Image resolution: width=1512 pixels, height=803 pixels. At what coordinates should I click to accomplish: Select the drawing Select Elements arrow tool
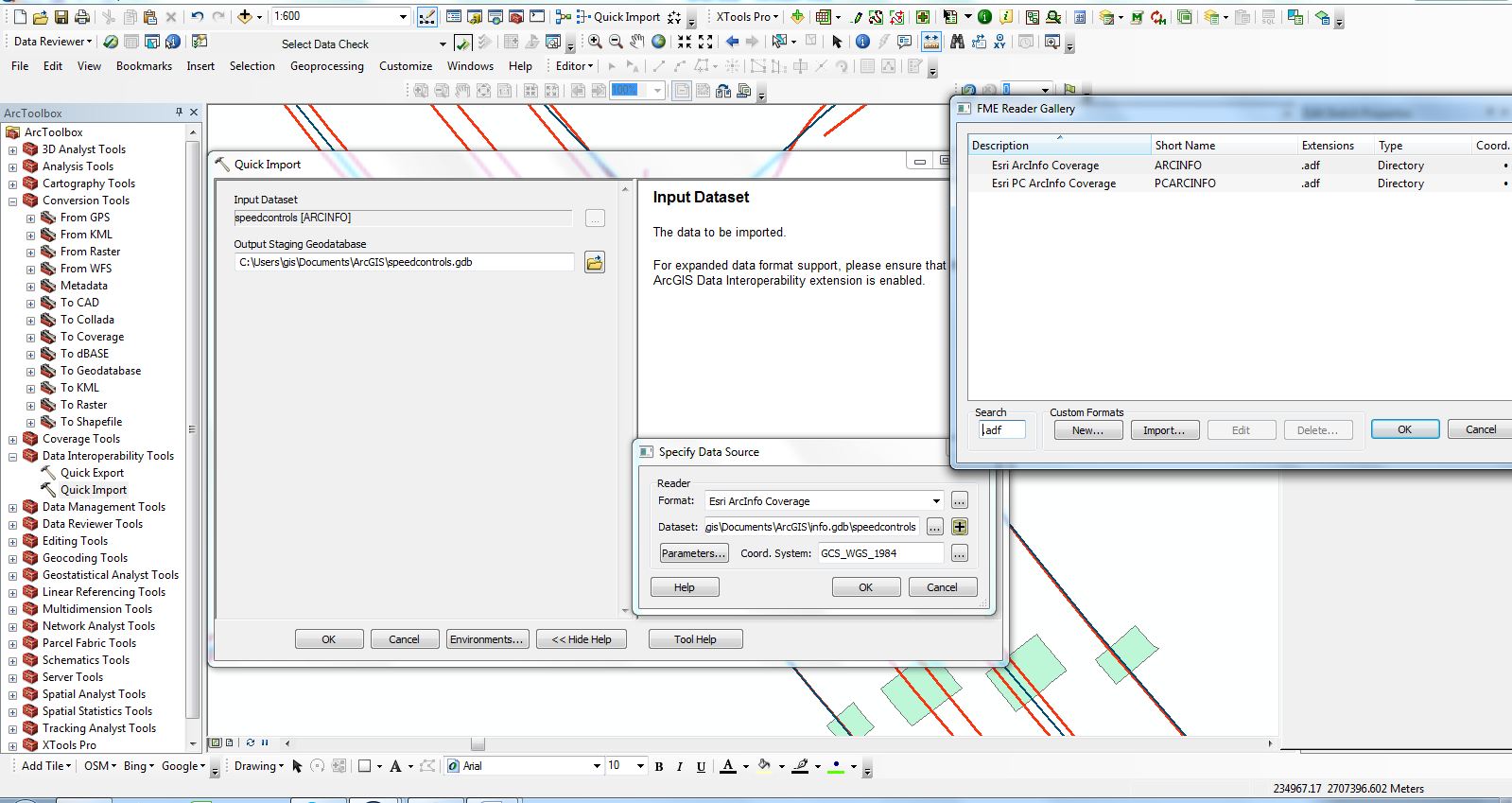(x=297, y=766)
